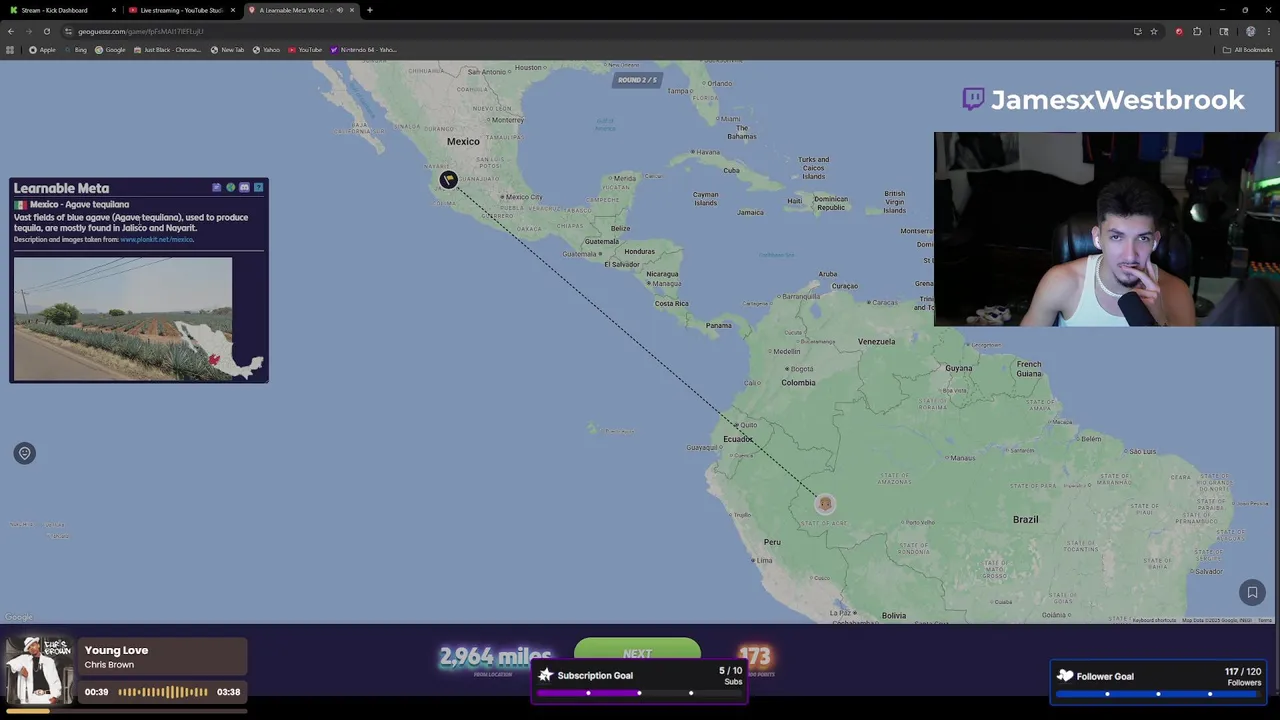Screen dimensions: 1280x720
Task: Close the Stream - Kick Dashboard tab
Action: tap(113, 10)
